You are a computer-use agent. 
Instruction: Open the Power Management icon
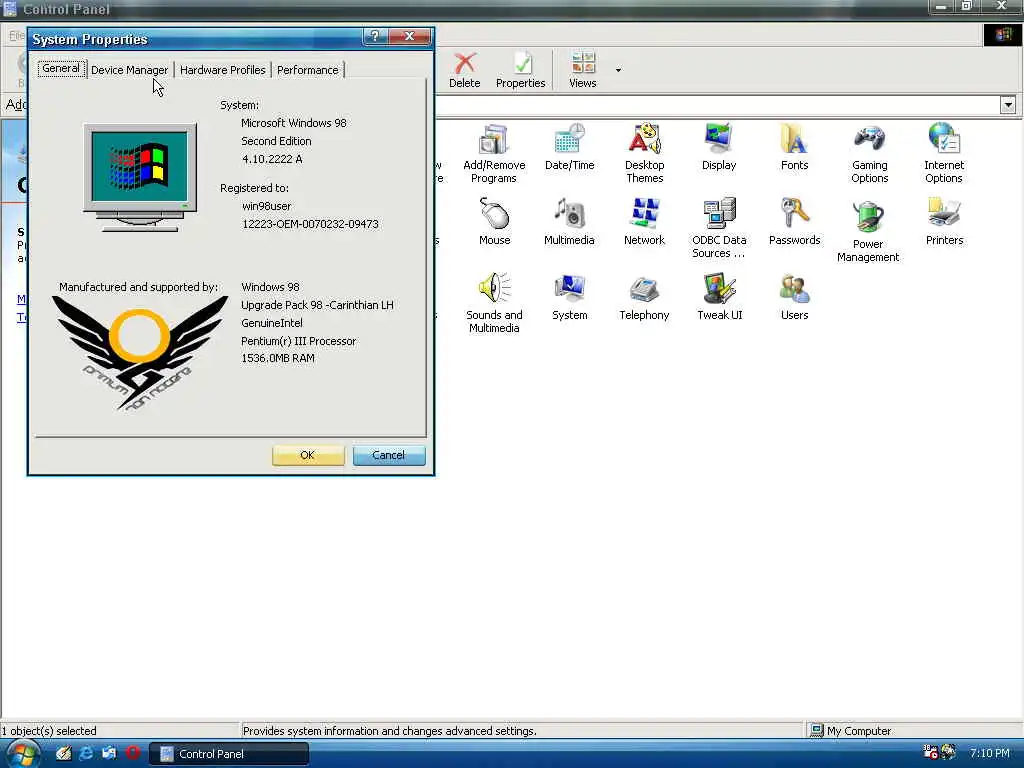[x=868, y=231]
